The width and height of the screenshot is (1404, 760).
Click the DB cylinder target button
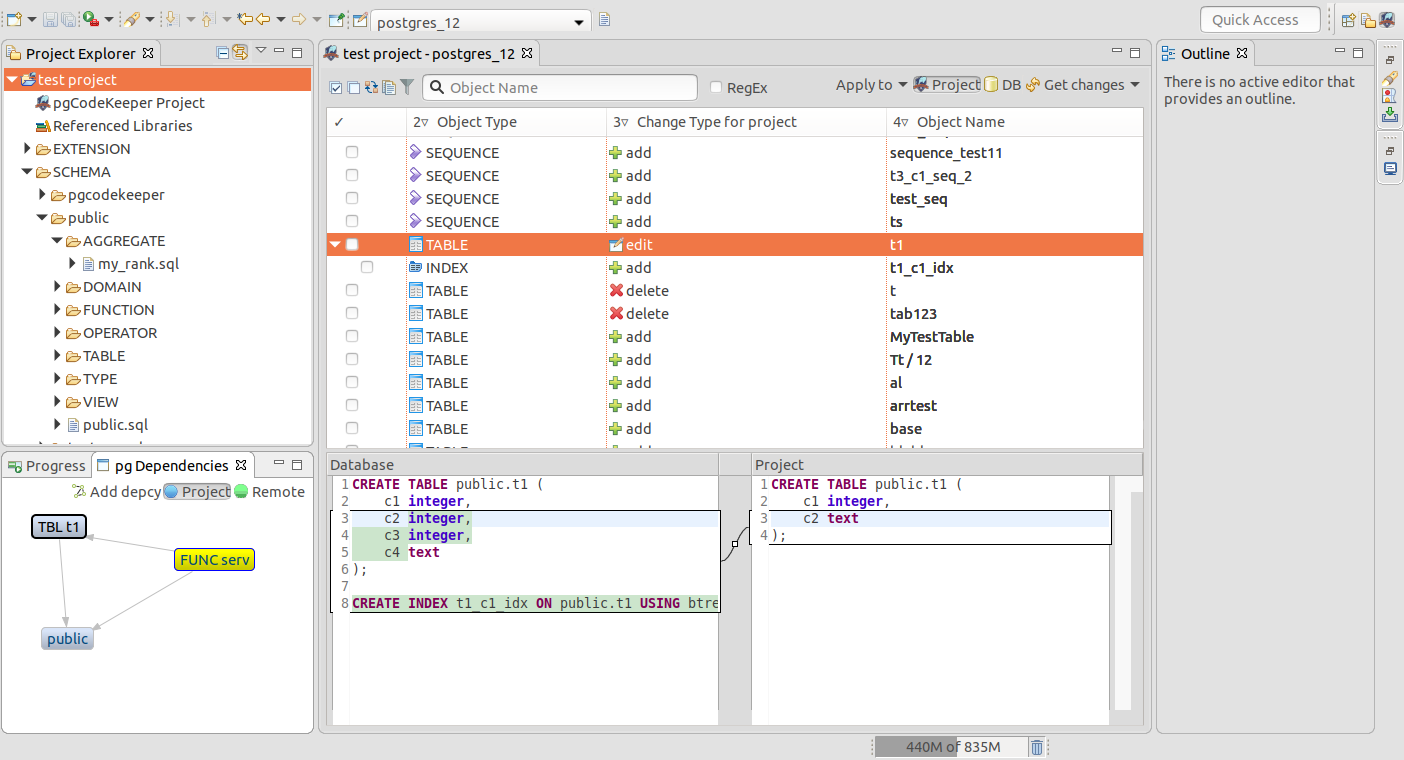point(1002,85)
